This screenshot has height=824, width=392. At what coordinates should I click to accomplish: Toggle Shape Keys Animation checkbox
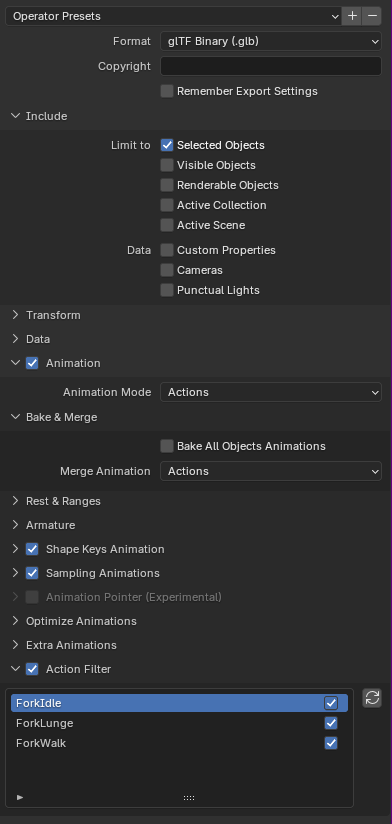(x=32, y=549)
